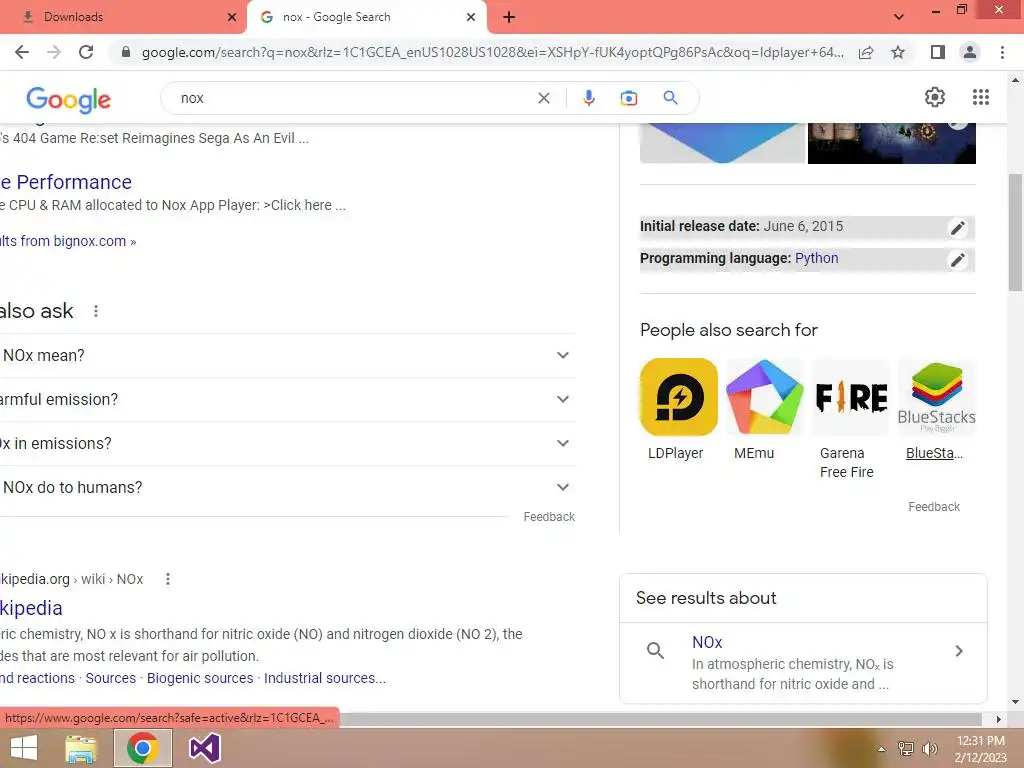Open the taskbar clock and date
The height and width of the screenshot is (768, 1024).
coord(980,749)
